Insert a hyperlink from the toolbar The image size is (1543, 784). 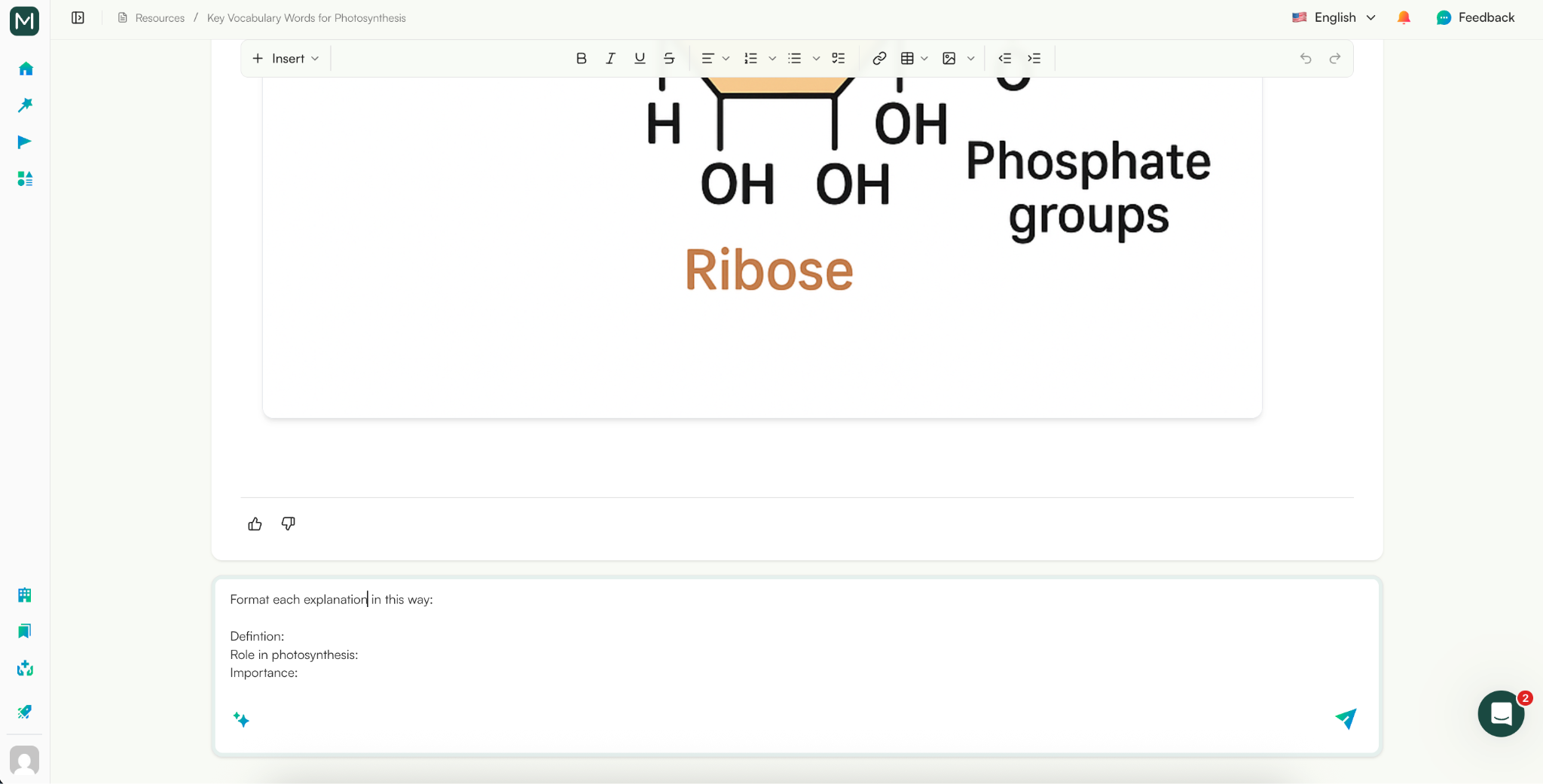click(878, 58)
